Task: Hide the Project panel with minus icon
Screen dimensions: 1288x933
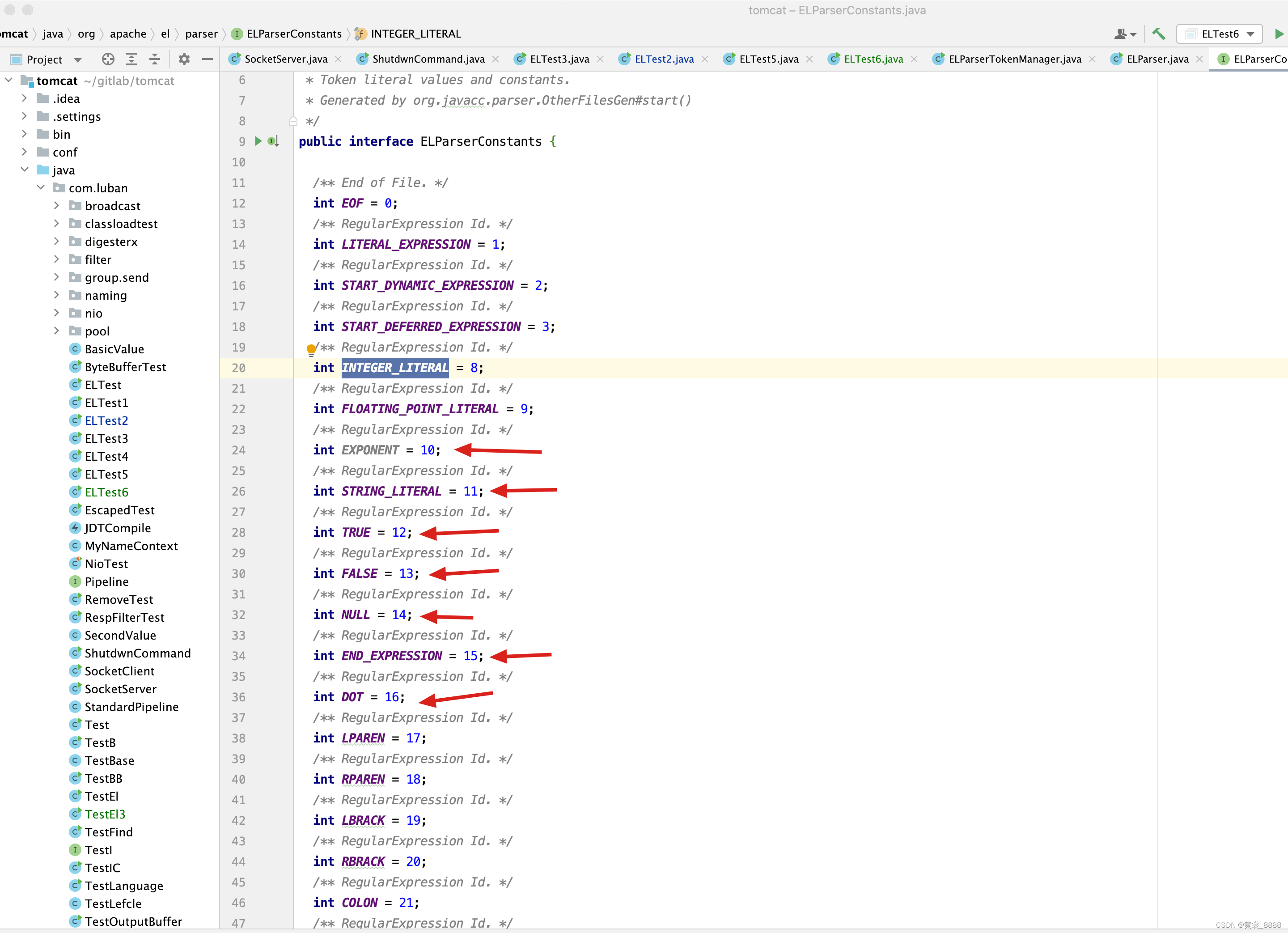Action: pyautogui.click(x=207, y=59)
